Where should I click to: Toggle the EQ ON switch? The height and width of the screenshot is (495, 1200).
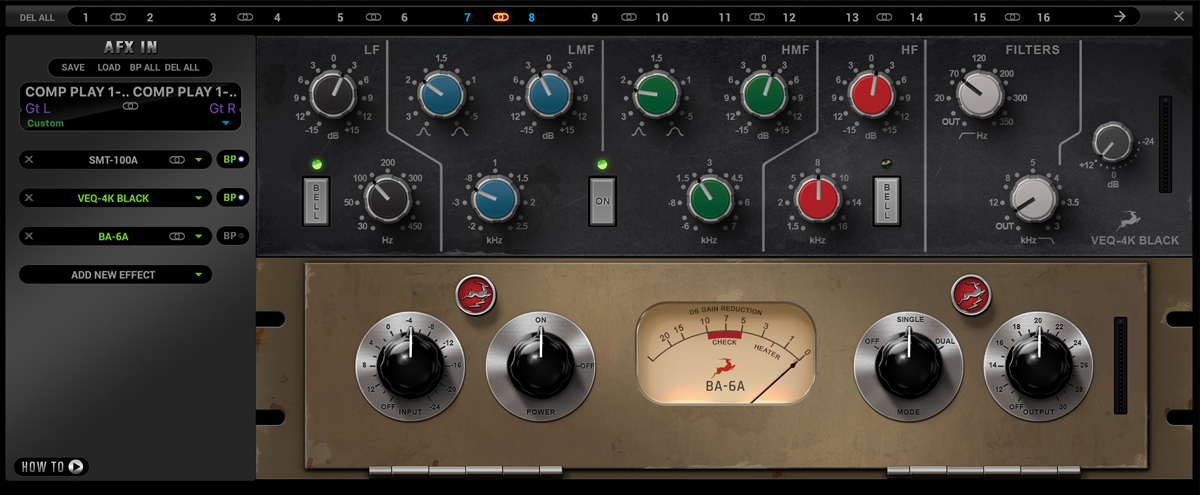tap(602, 200)
